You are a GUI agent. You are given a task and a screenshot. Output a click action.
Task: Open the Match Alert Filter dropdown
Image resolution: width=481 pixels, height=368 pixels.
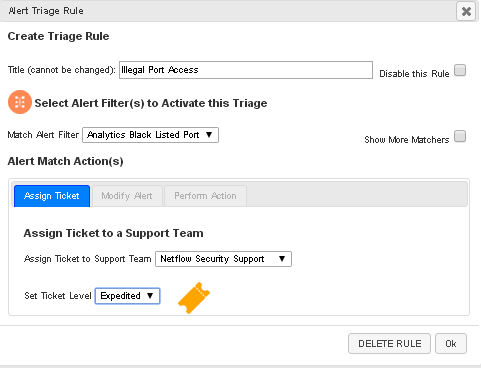click(150, 135)
